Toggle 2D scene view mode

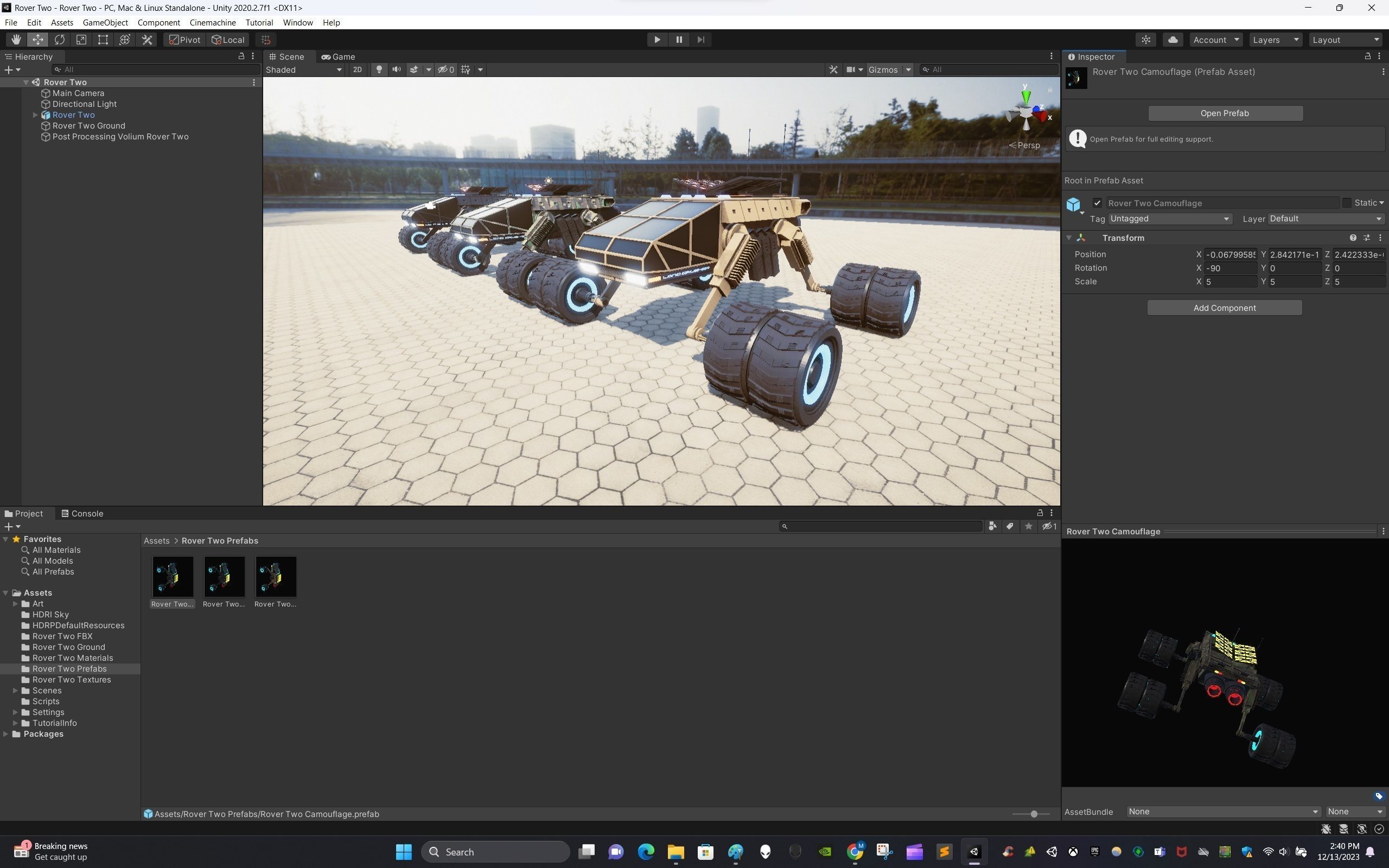(358, 69)
